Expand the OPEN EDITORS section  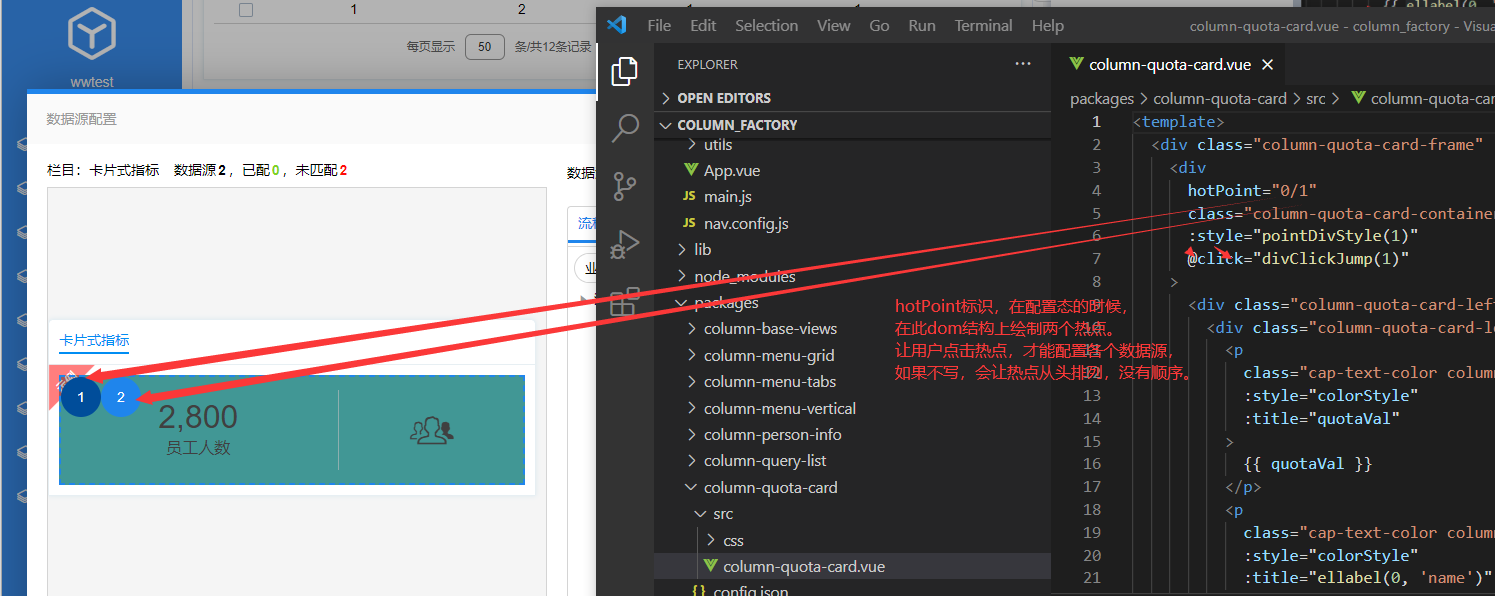(723, 98)
